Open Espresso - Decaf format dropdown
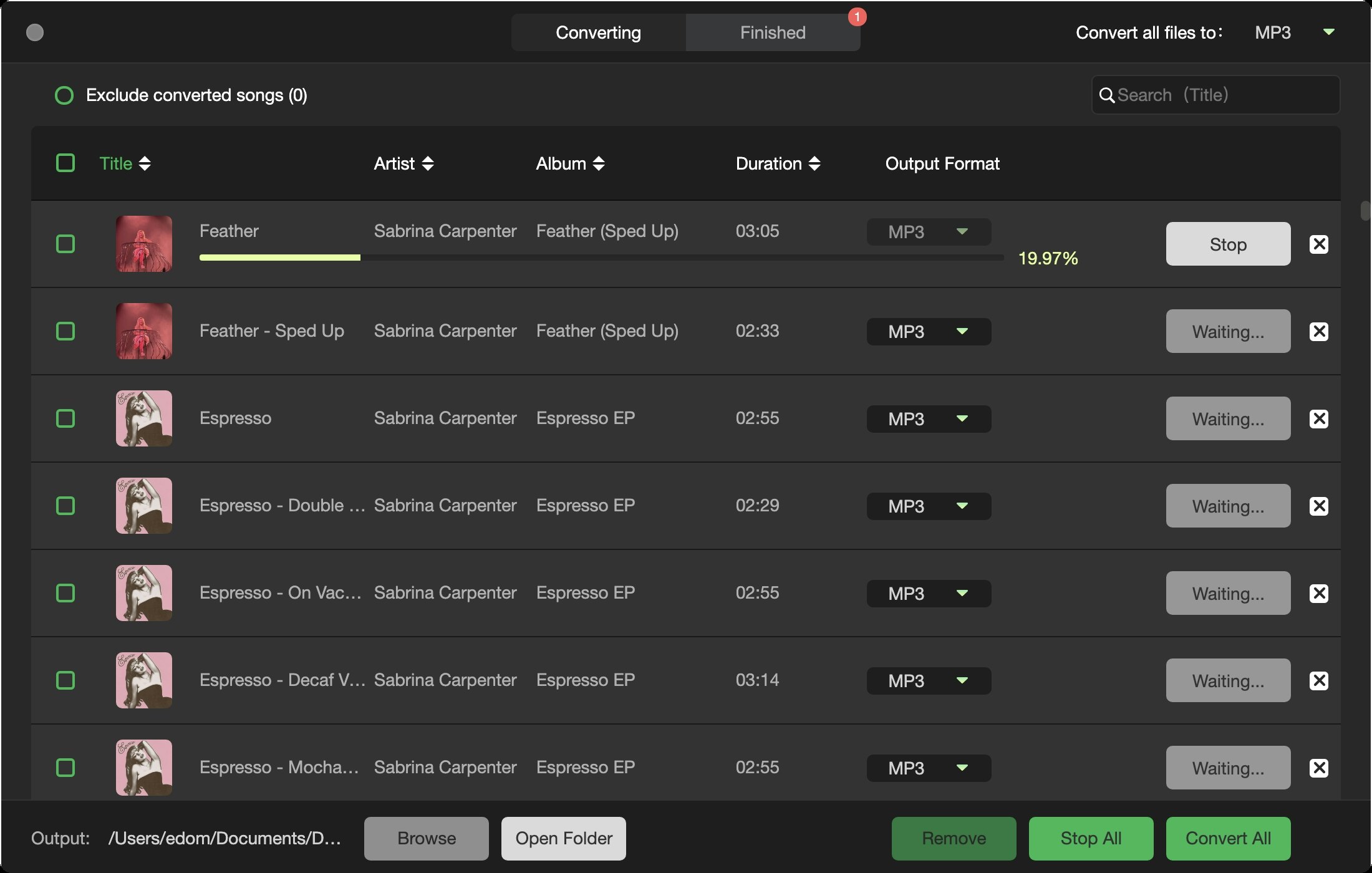This screenshot has height=873, width=1372. 929,681
